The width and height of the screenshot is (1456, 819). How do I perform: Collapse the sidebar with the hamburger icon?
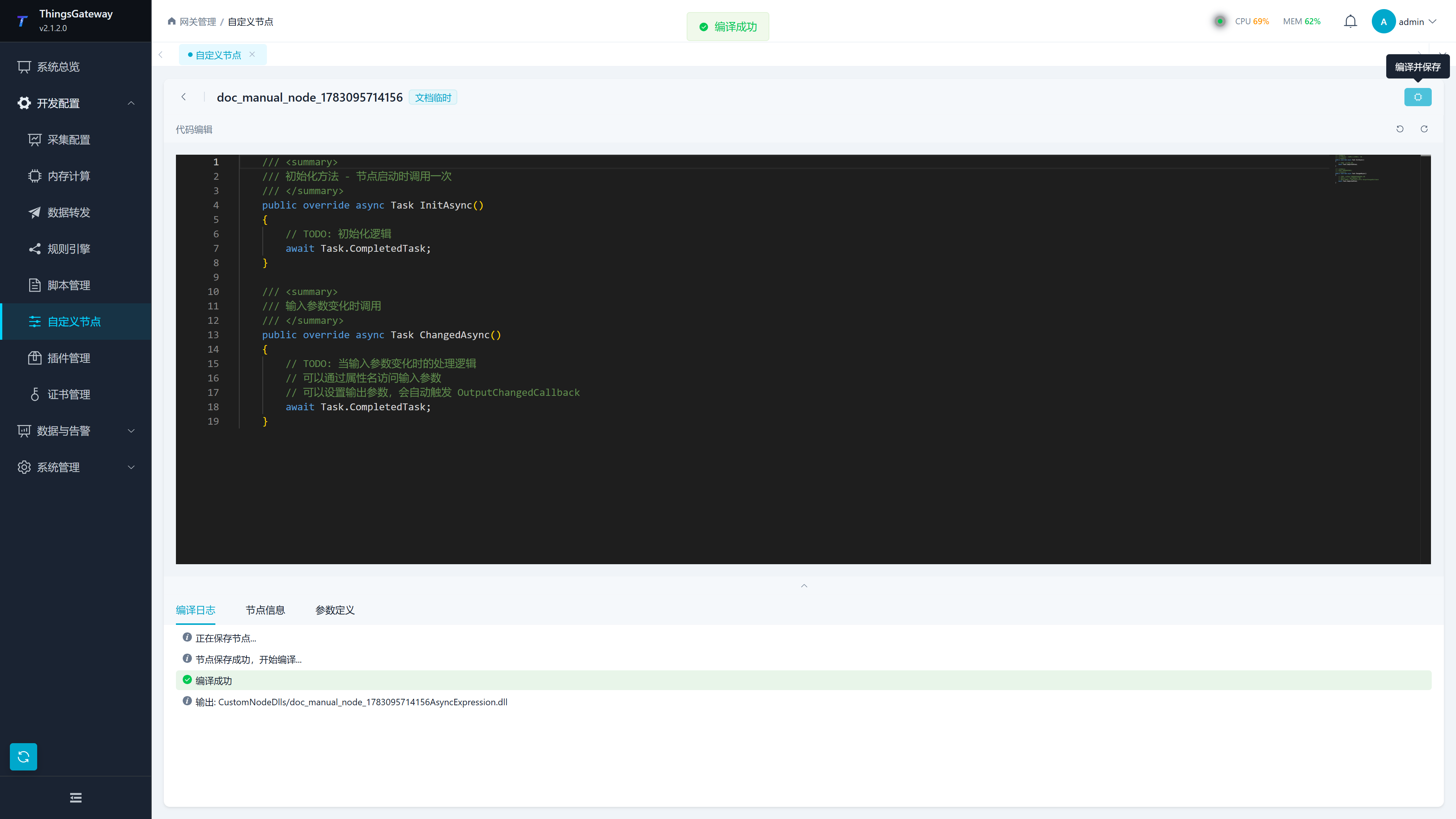(x=76, y=797)
